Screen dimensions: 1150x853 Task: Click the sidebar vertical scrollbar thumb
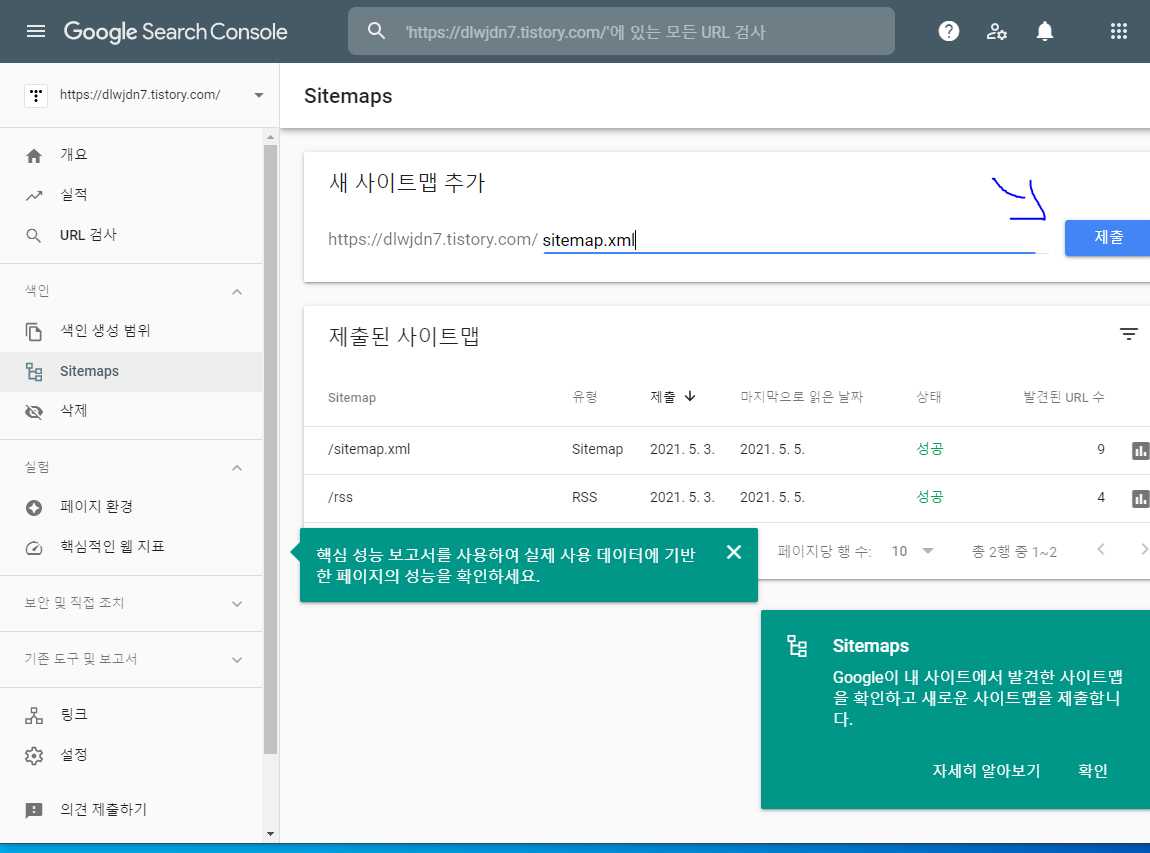coord(270,450)
